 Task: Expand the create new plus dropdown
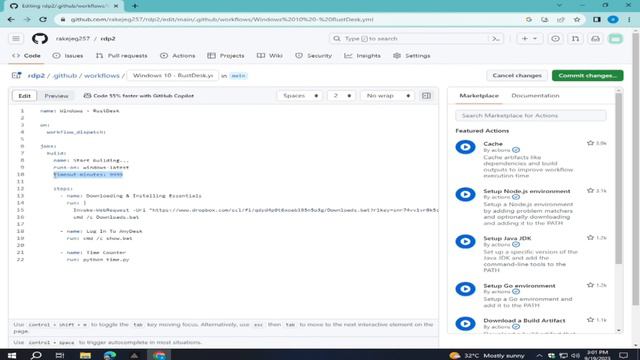pyautogui.click(x=529, y=39)
